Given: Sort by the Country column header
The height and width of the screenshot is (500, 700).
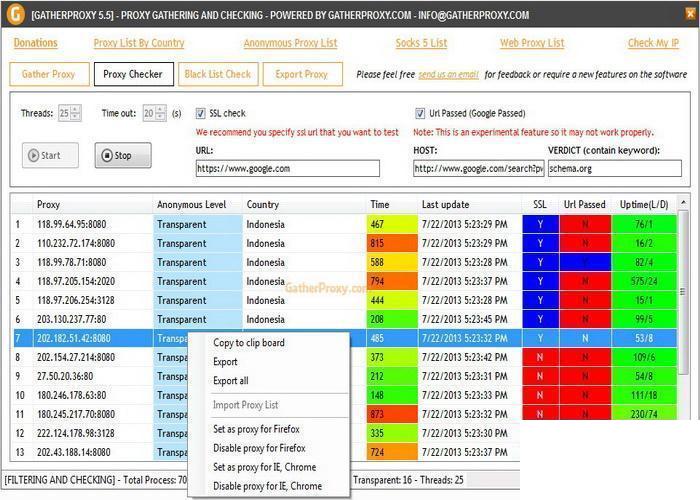Looking at the screenshot, I should (304, 204).
